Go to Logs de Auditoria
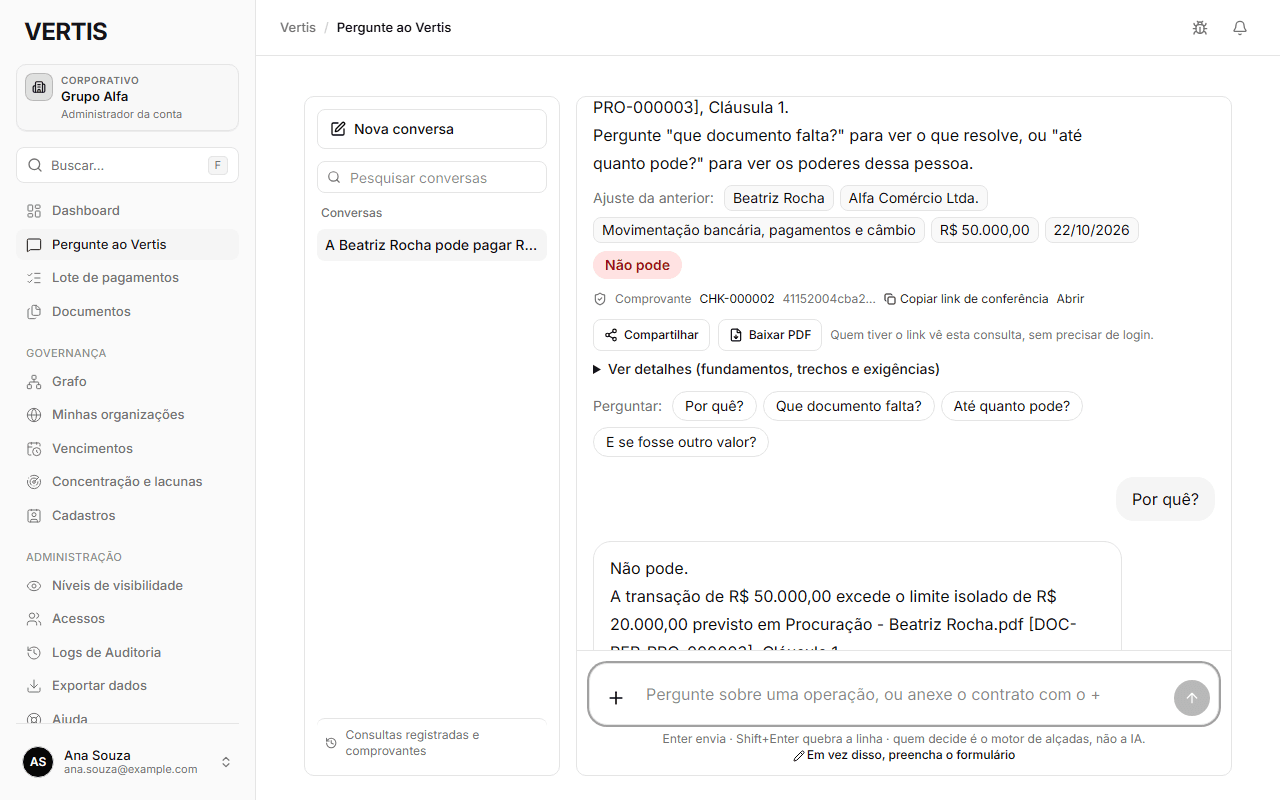1280x800 pixels. [127, 653]
